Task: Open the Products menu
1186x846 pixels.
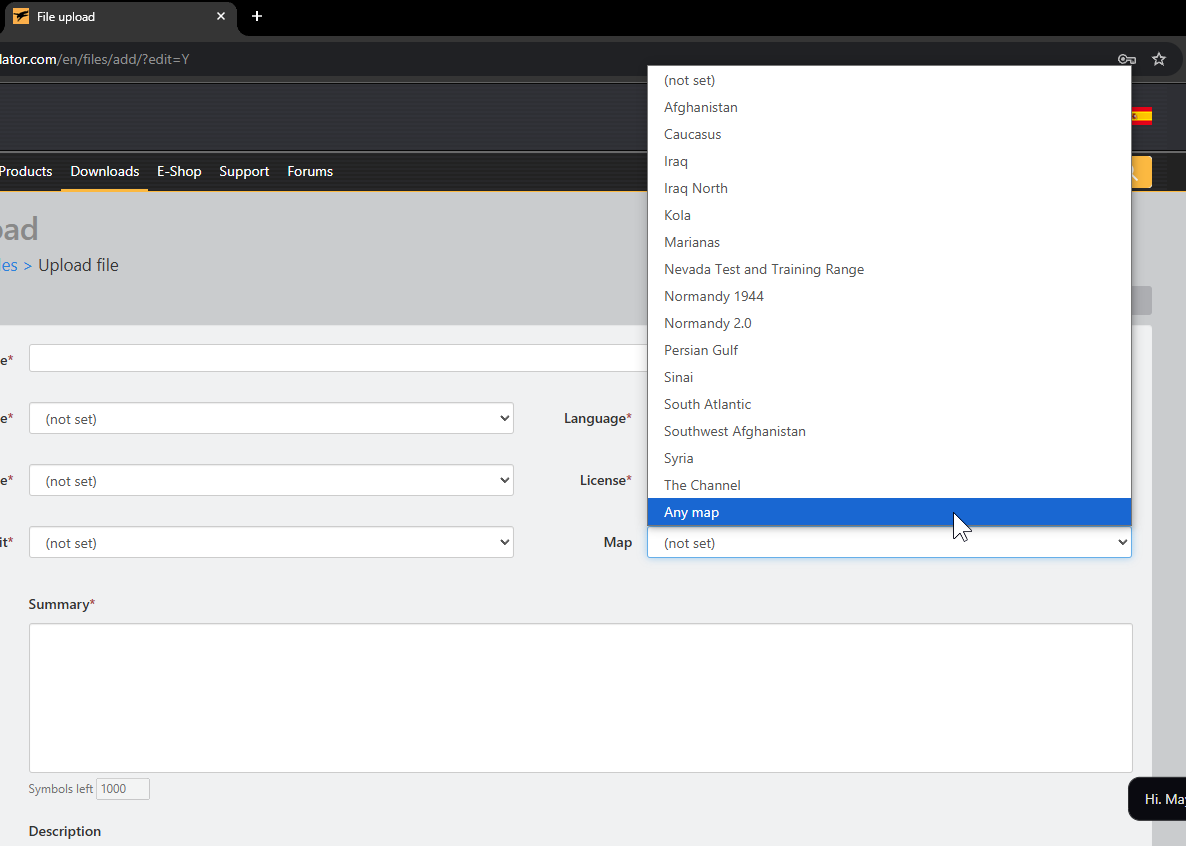Action: [26, 171]
